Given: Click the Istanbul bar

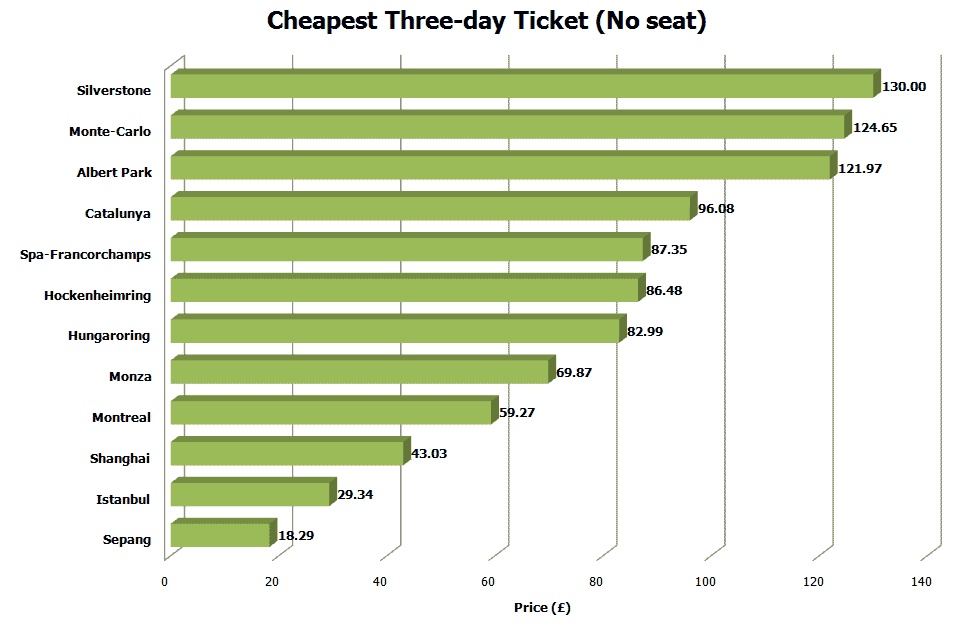Looking at the screenshot, I should (x=250, y=496).
